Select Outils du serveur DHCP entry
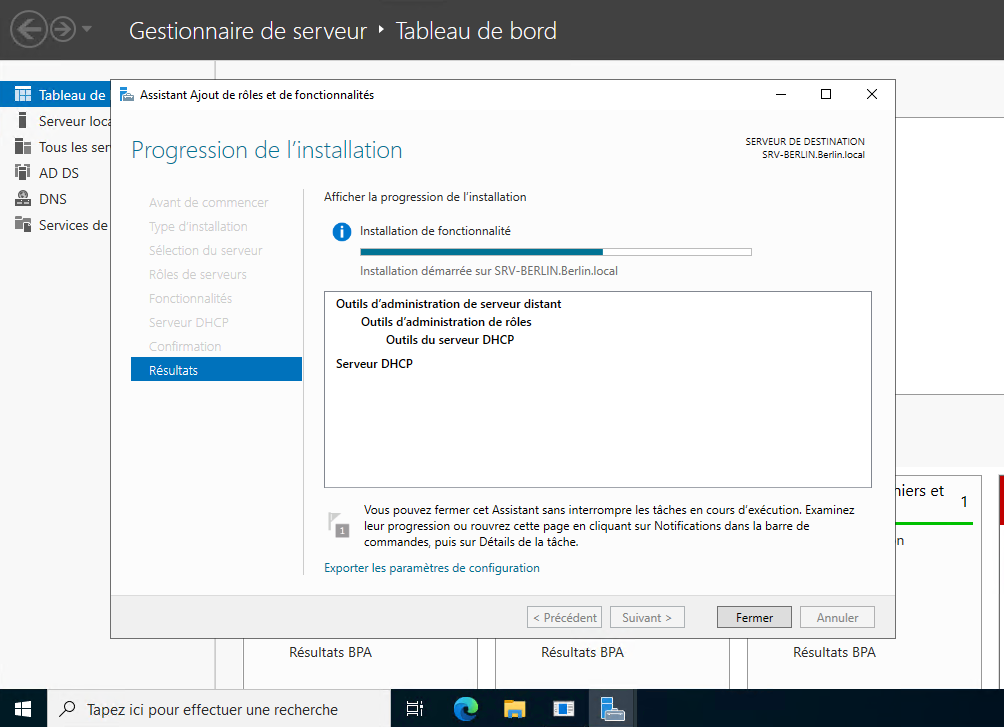Screen dimensions: 1004x727 pos(449,340)
